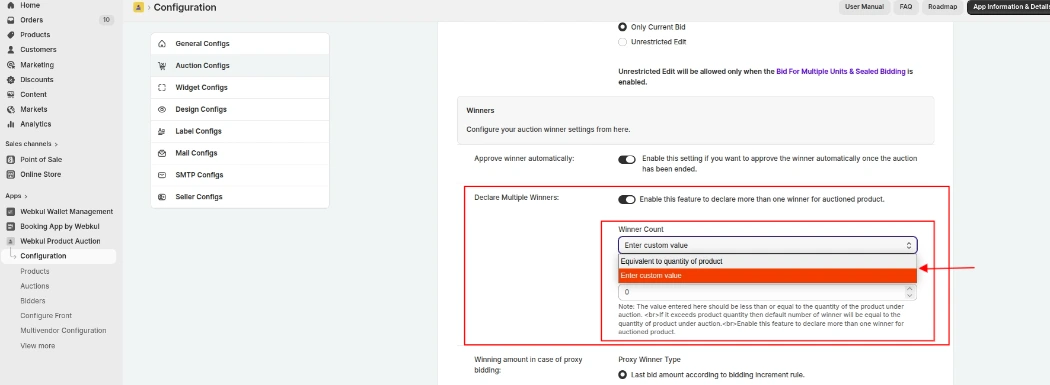Expand the Sales channels section
1050x385 pixels.
point(31,144)
